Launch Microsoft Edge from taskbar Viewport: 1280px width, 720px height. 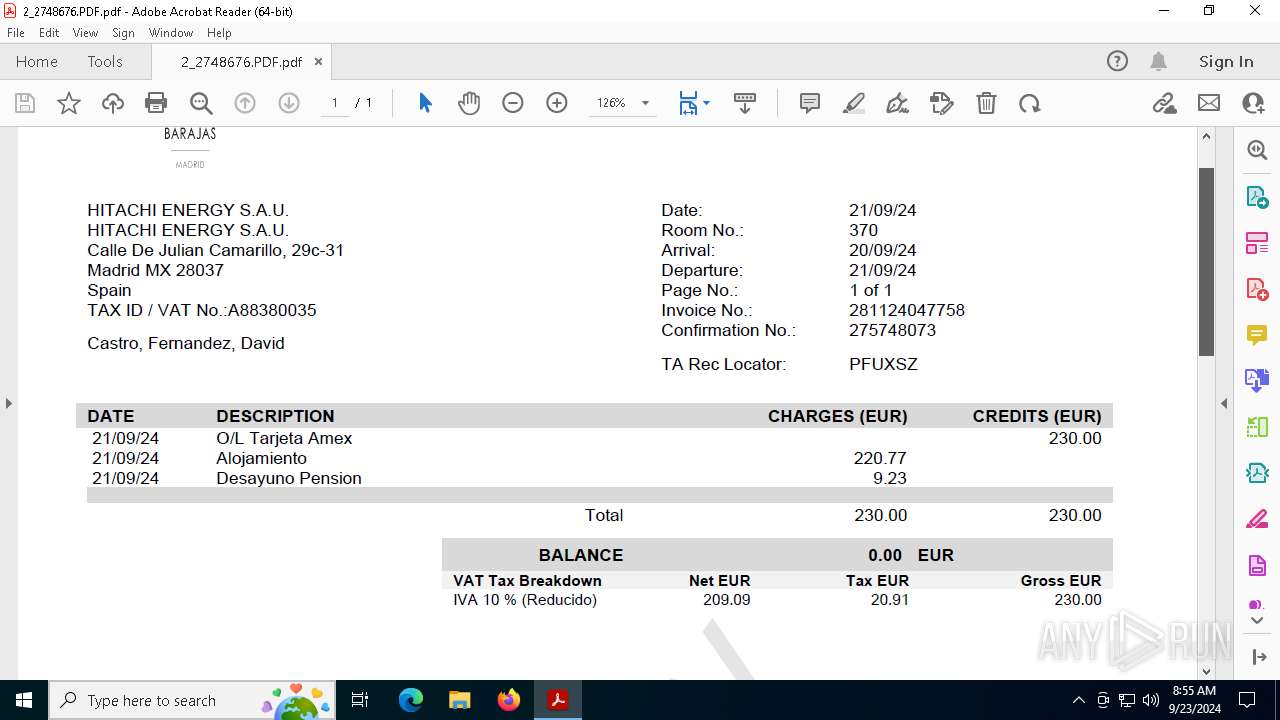[x=411, y=700]
